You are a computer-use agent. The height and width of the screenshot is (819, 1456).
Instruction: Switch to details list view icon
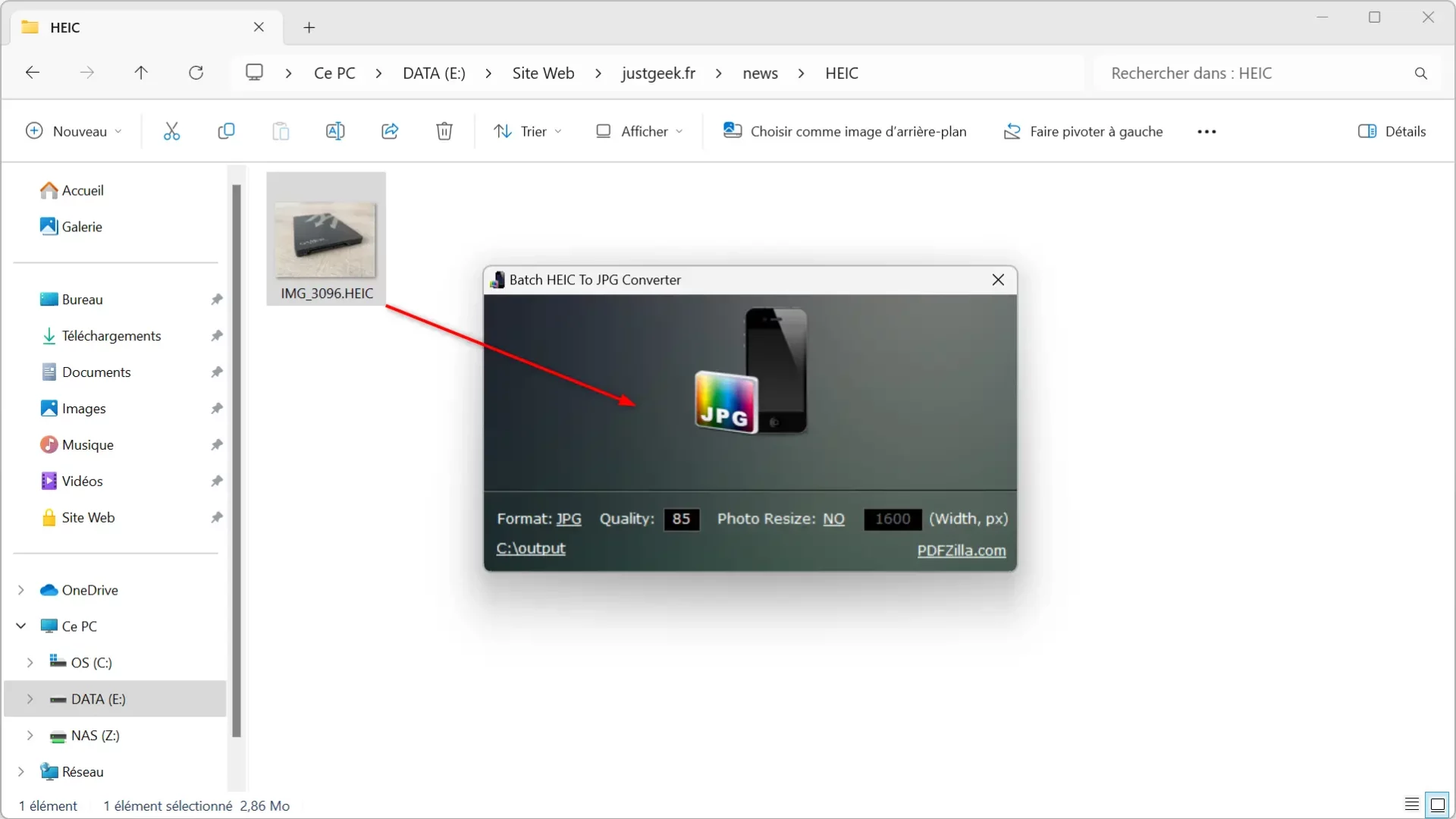pyautogui.click(x=1411, y=805)
